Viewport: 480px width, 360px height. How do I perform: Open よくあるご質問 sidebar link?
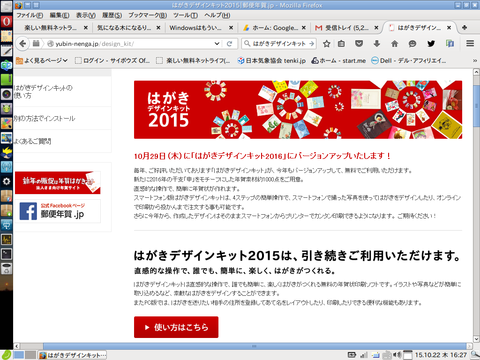(x=32, y=141)
